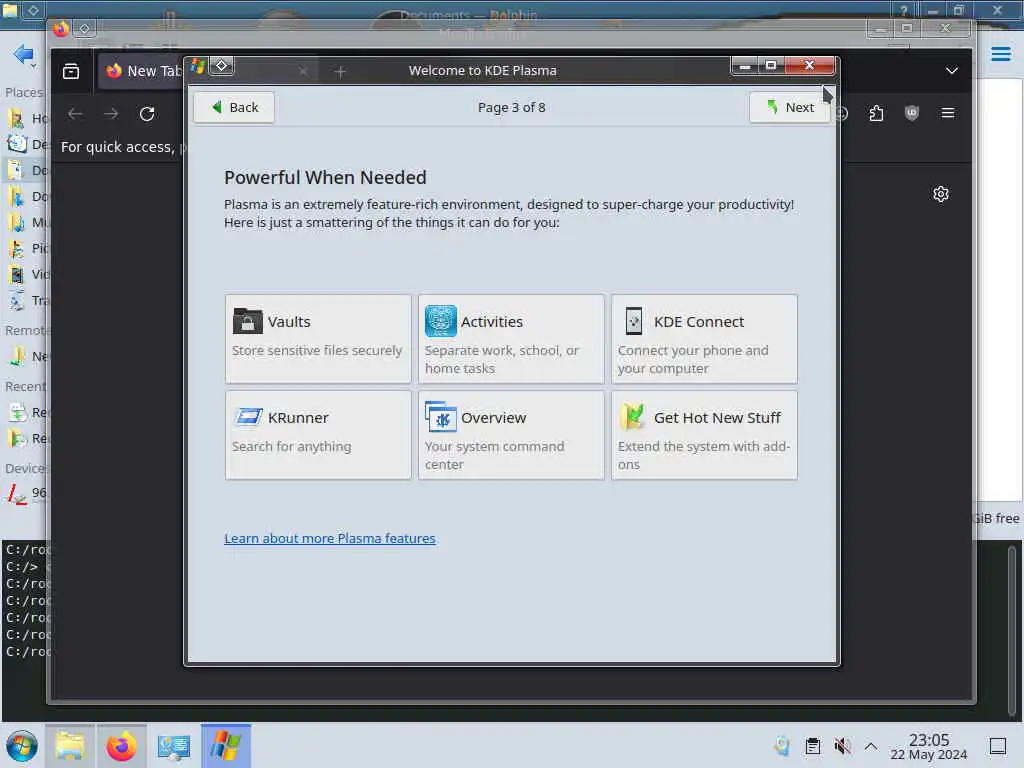
Task: Go back in Firefox navigation
Action: pyautogui.click(x=75, y=114)
